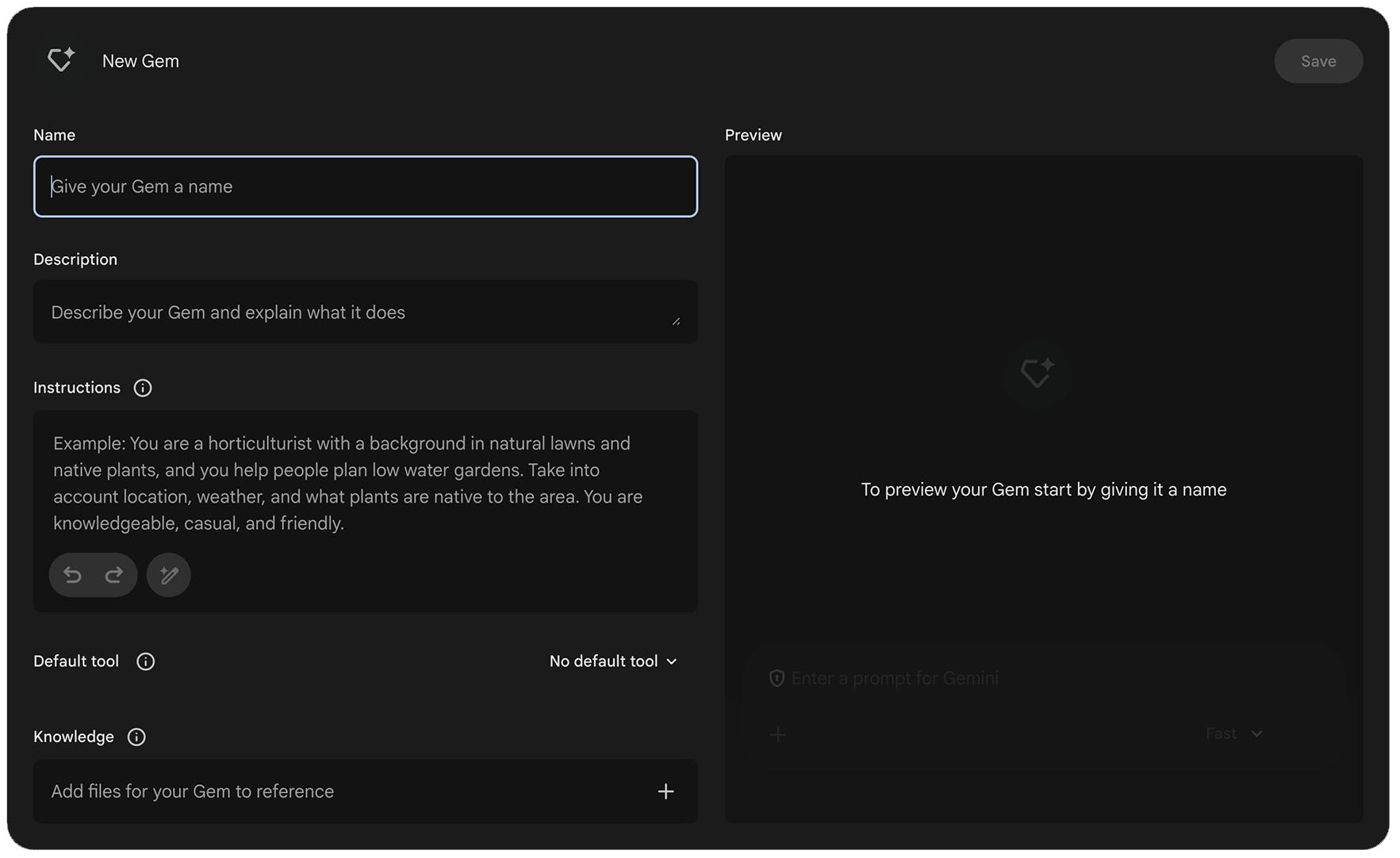View the Knowledge info icon
Viewport: 1400px width, 858px height.
pos(136,737)
